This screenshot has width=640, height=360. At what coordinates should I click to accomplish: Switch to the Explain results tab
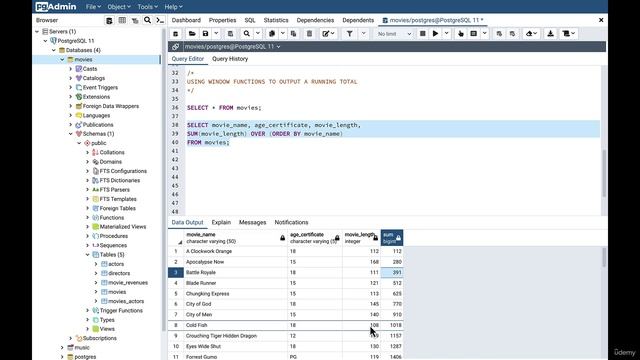221,222
